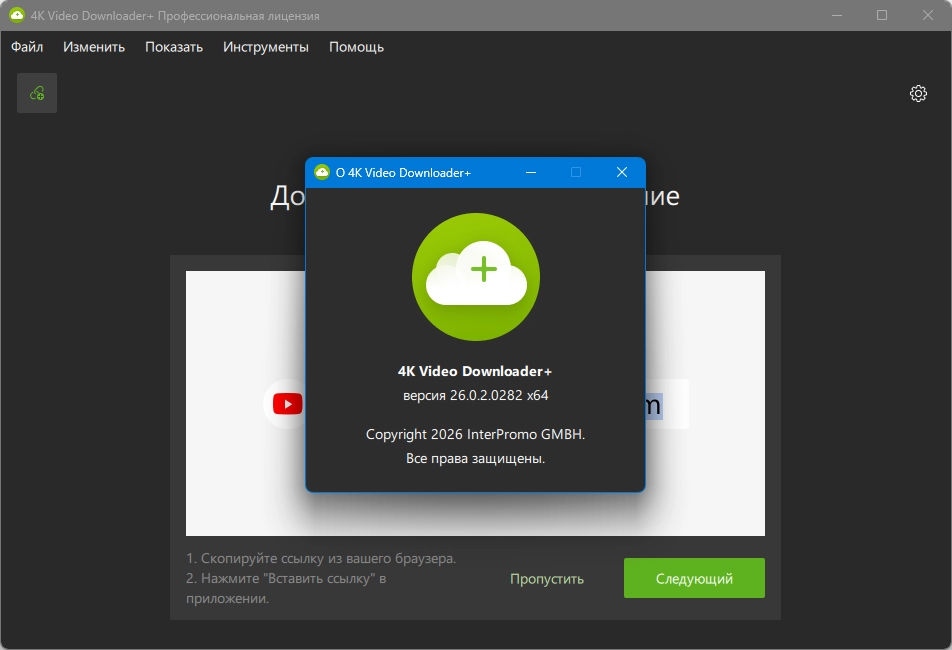Click the YouTube play icon in the tutorial image

(x=287, y=404)
